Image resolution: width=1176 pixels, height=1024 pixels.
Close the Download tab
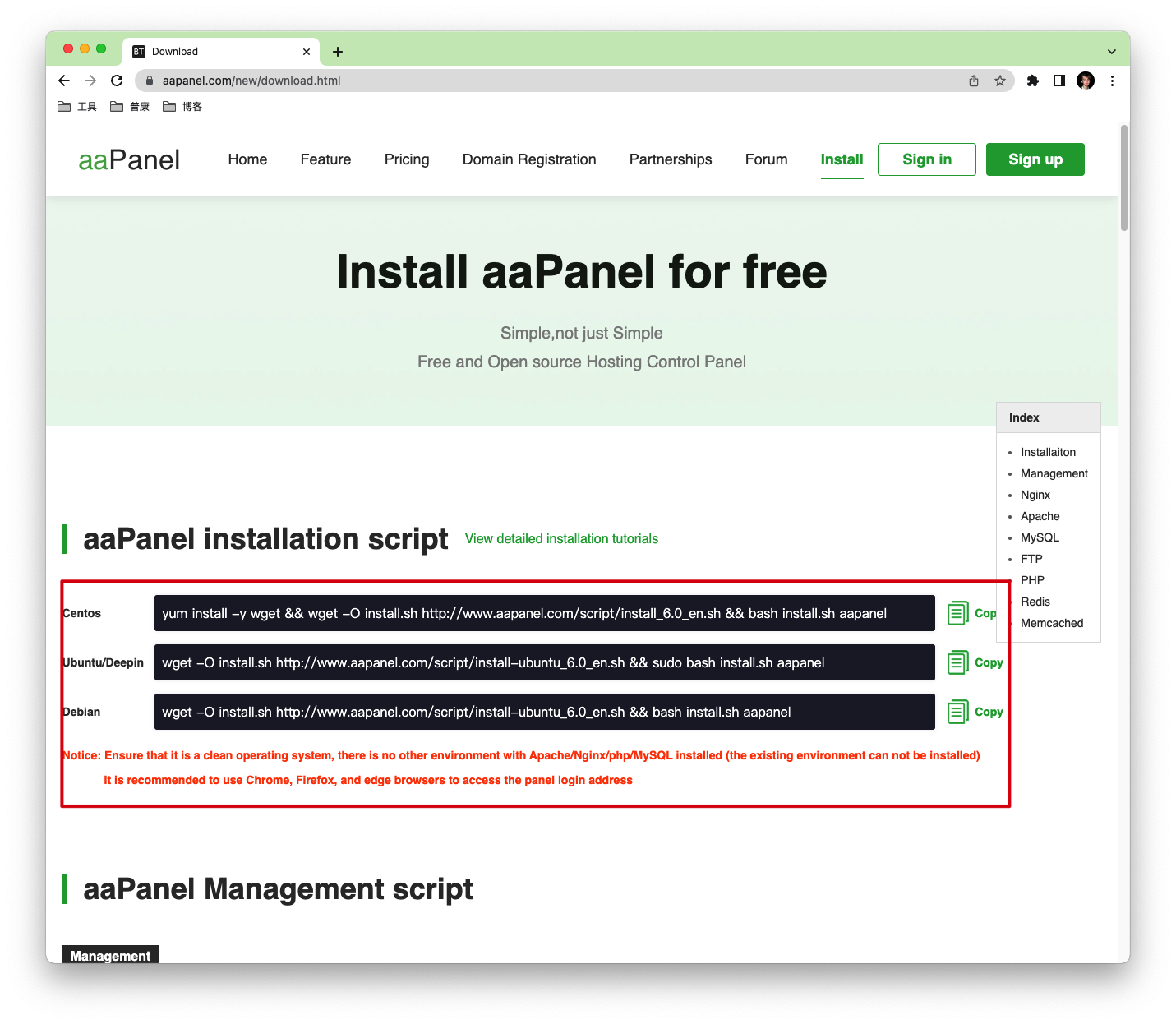pyautogui.click(x=307, y=52)
